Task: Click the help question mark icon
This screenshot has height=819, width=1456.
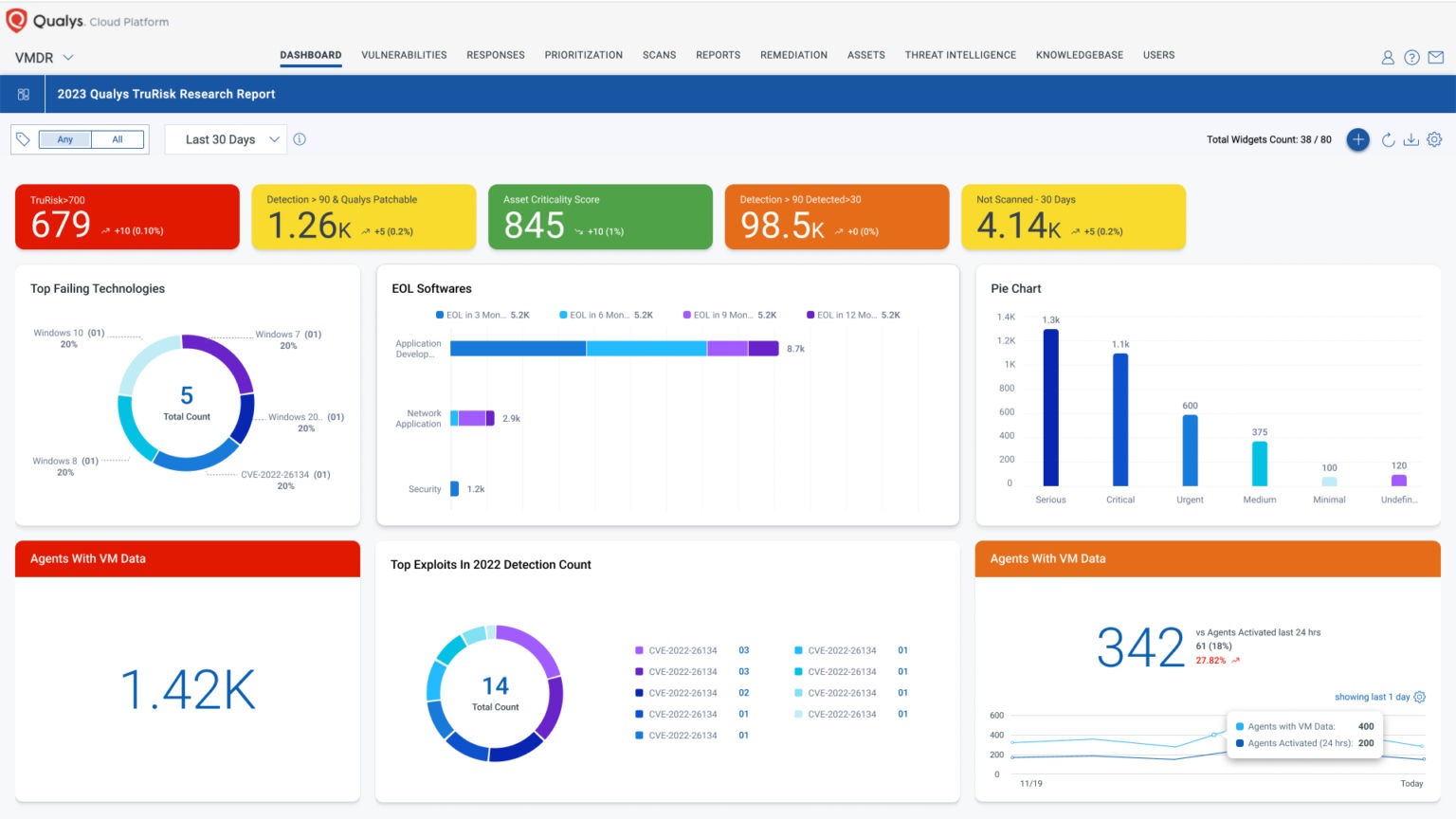Action: (1411, 57)
